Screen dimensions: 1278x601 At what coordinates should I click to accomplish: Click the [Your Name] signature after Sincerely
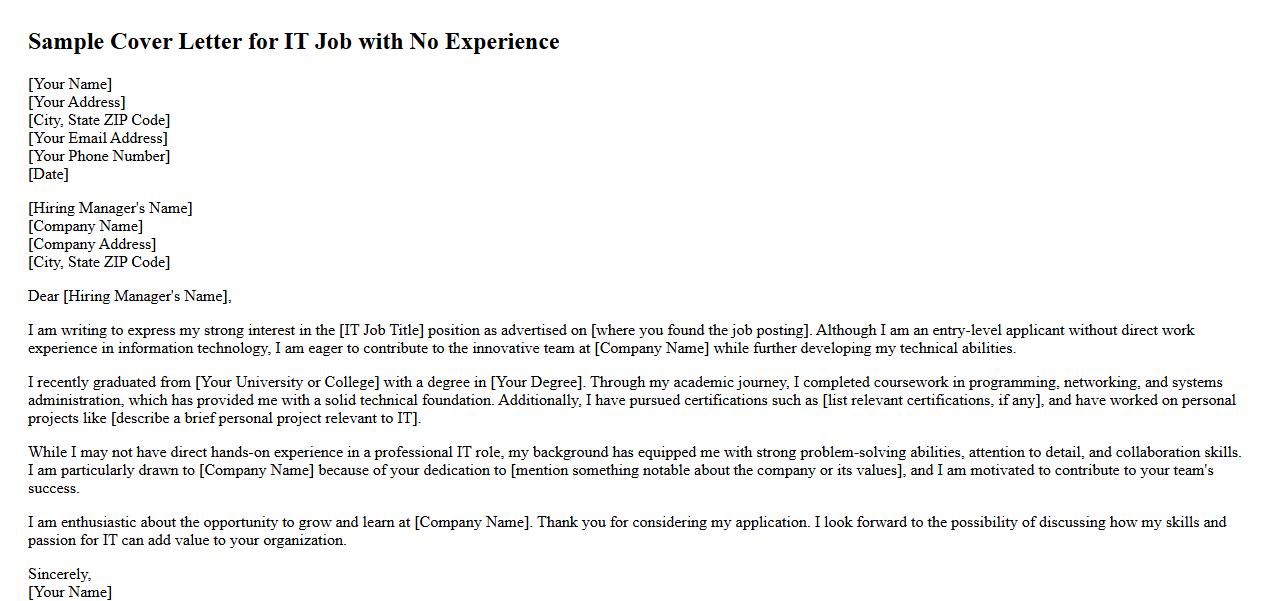pos(70,592)
